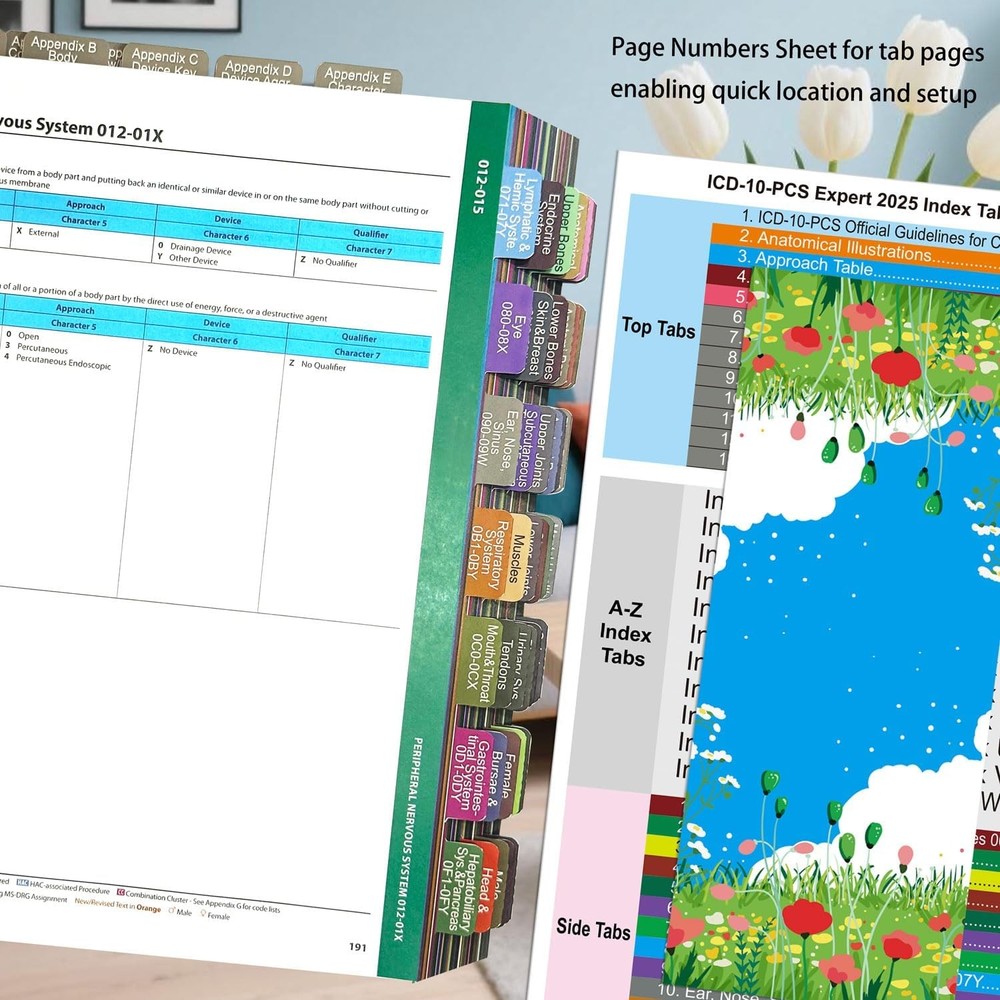Select the Appendix B Body top tab
The height and width of the screenshot is (1000, 1000).
63,48
